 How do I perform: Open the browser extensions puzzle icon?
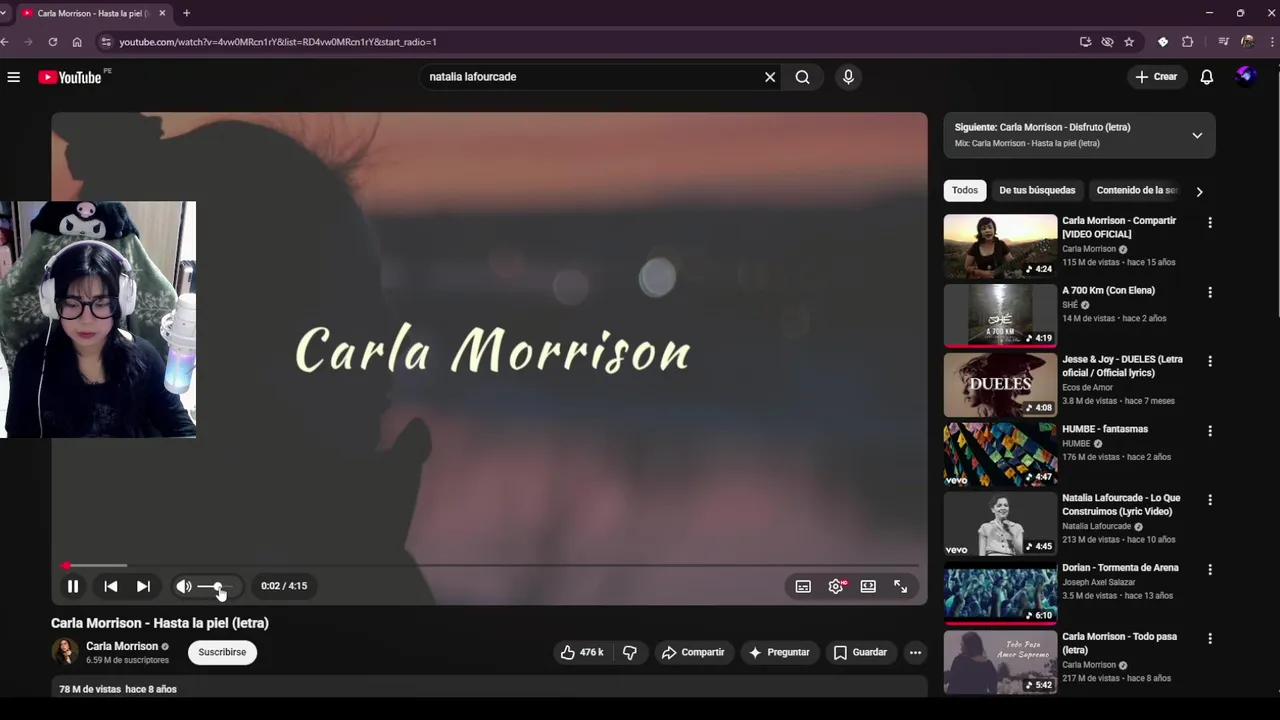click(1187, 42)
